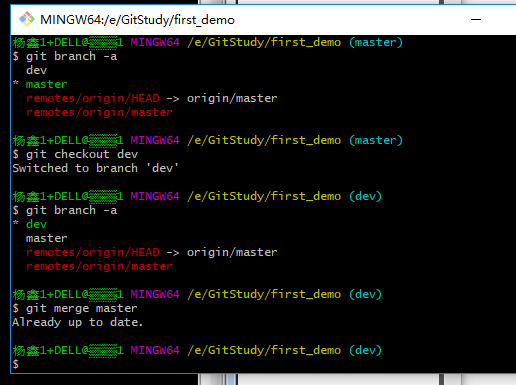Click the first 'git branch -a' command
Image resolution: width=516 pixels, height=385 pixels.
65,56
